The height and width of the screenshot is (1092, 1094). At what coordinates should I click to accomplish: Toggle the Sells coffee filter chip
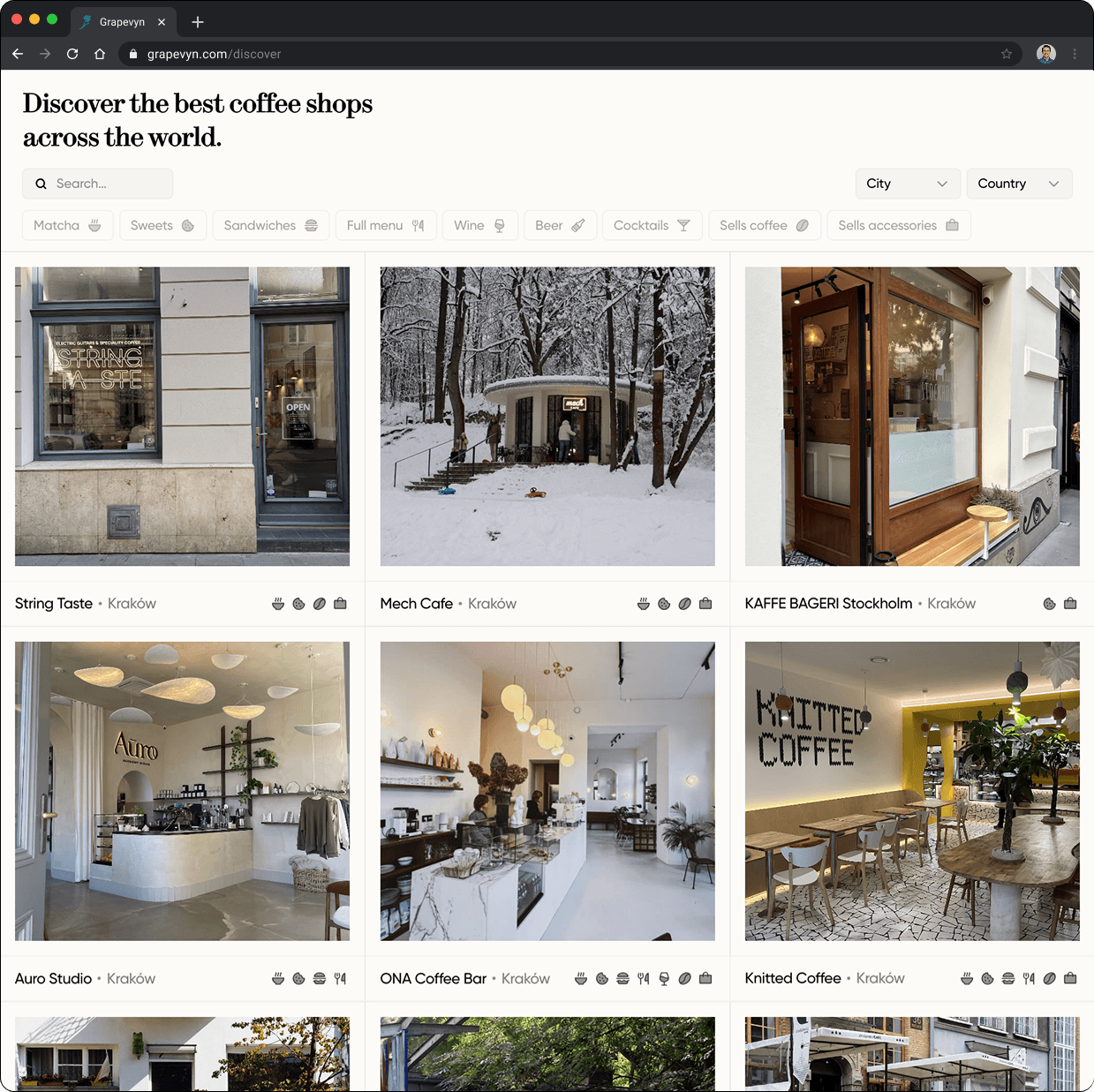[765, 225]
